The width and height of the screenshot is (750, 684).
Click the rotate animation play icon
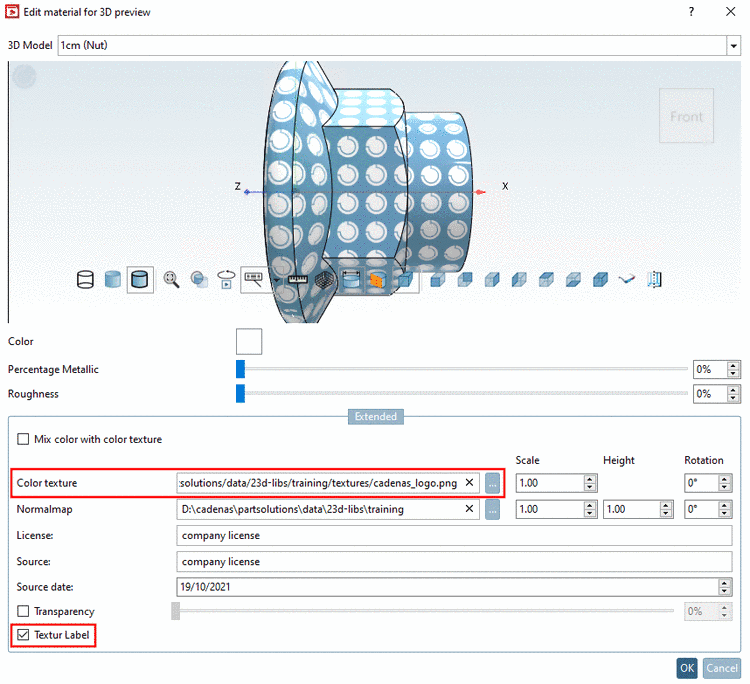[x=226, y=280]
